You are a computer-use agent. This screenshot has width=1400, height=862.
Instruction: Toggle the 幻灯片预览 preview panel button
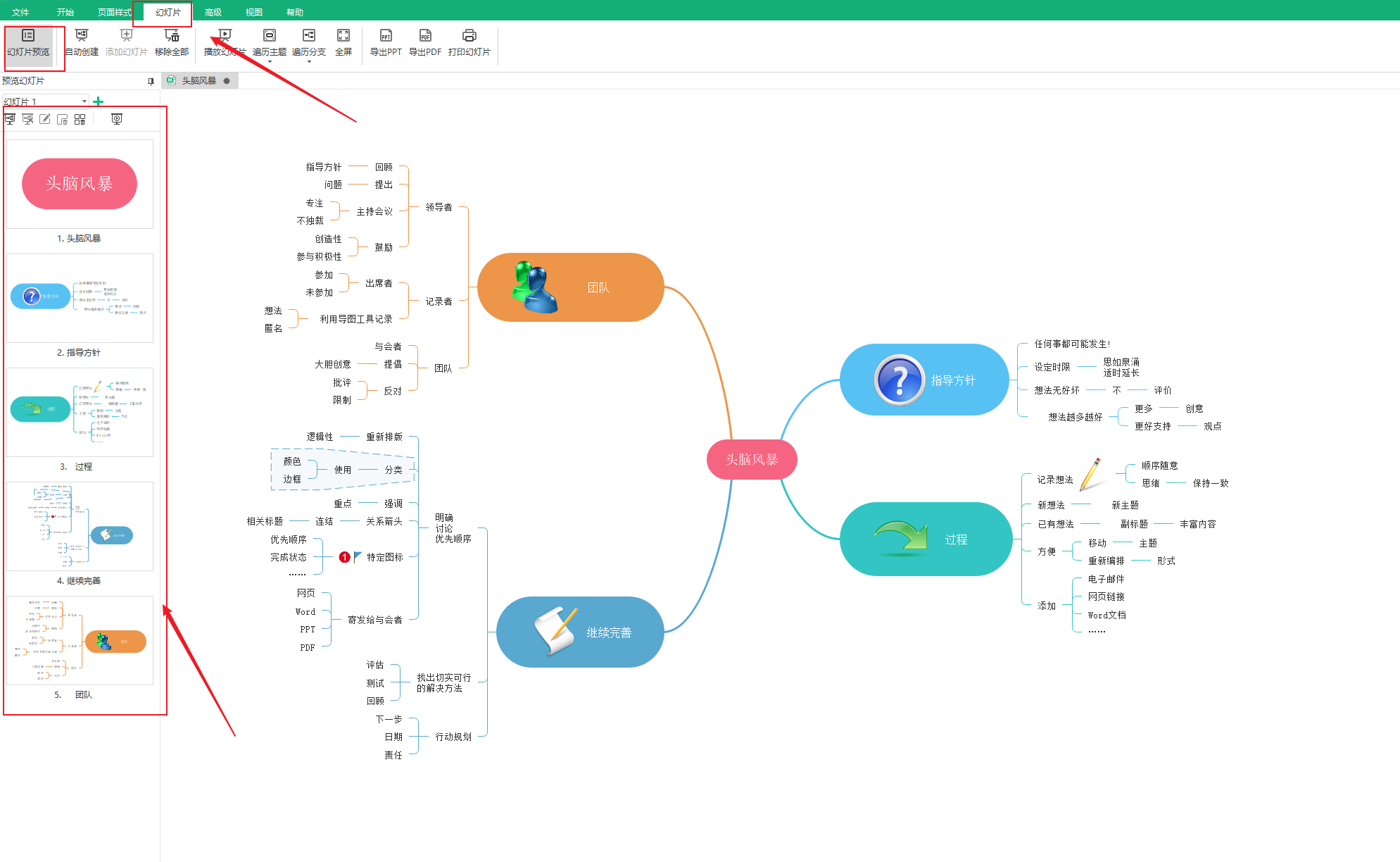[x=28, y=44]
